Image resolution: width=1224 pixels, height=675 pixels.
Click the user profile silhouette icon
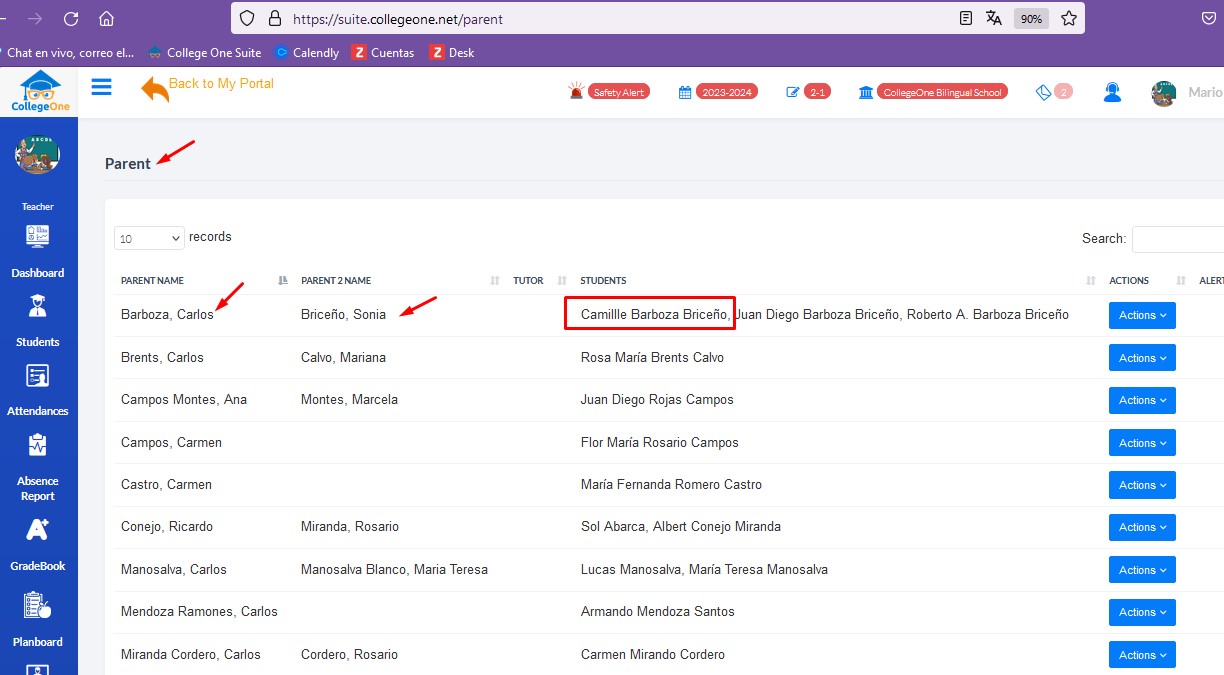[1112, 92]
